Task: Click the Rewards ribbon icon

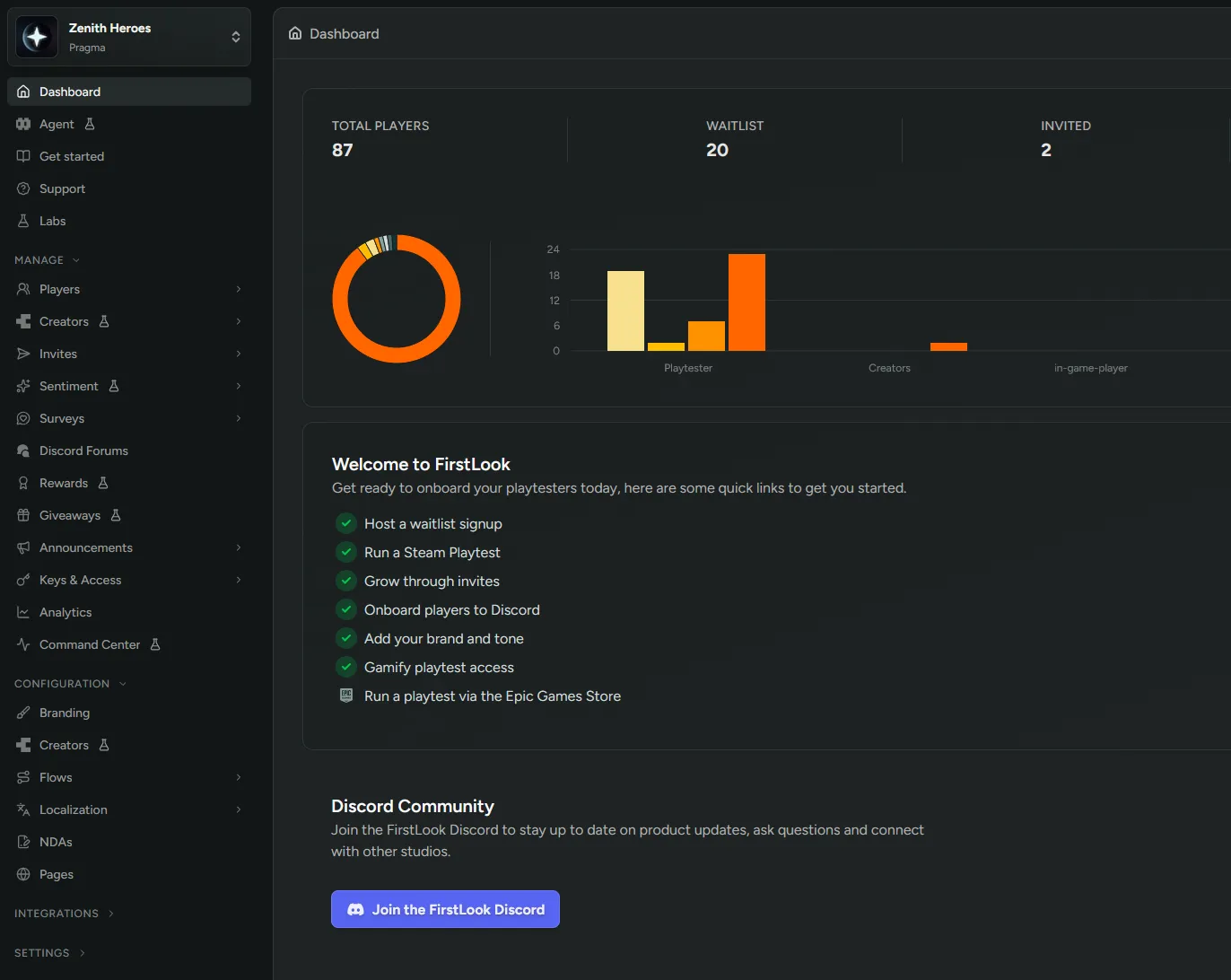Action: (23, 483)
